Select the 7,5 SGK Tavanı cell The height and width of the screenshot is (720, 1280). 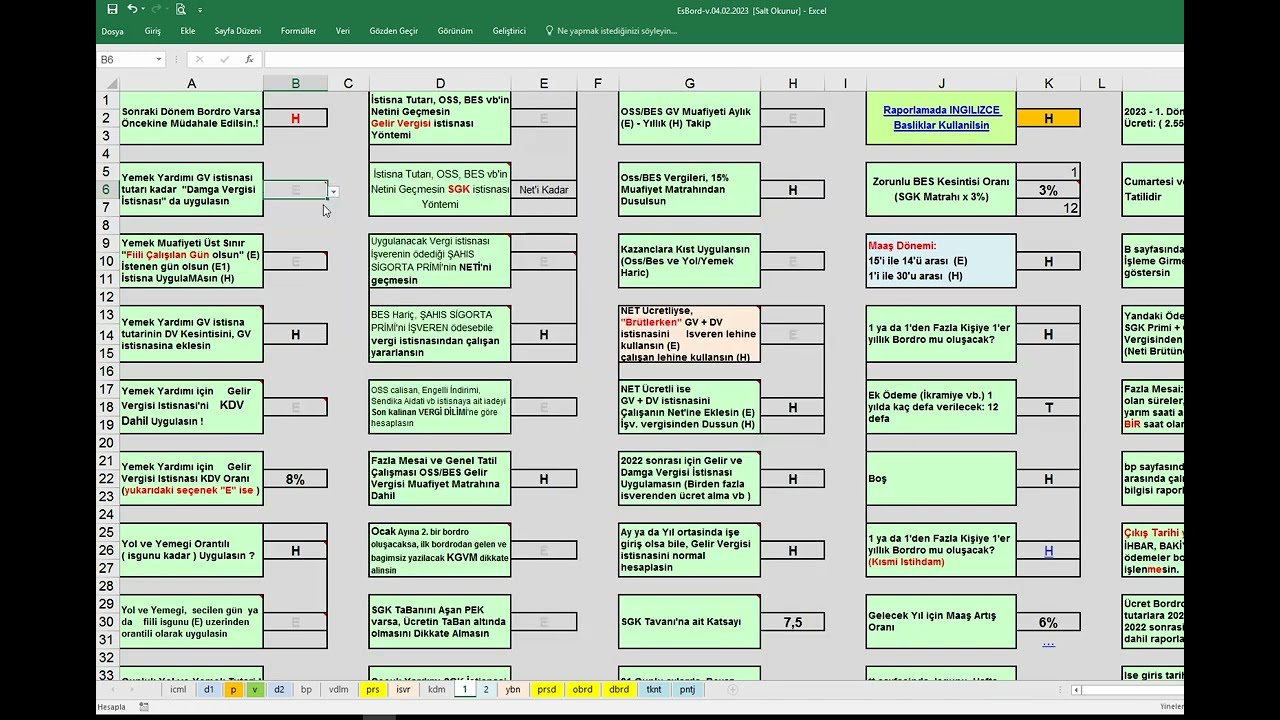point(792,622)
